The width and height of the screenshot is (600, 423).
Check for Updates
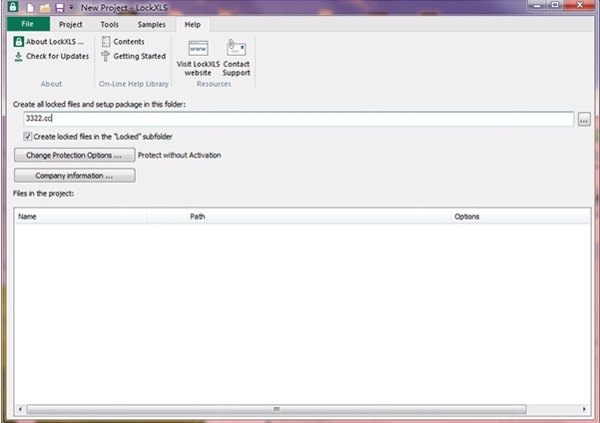point(51,56)
